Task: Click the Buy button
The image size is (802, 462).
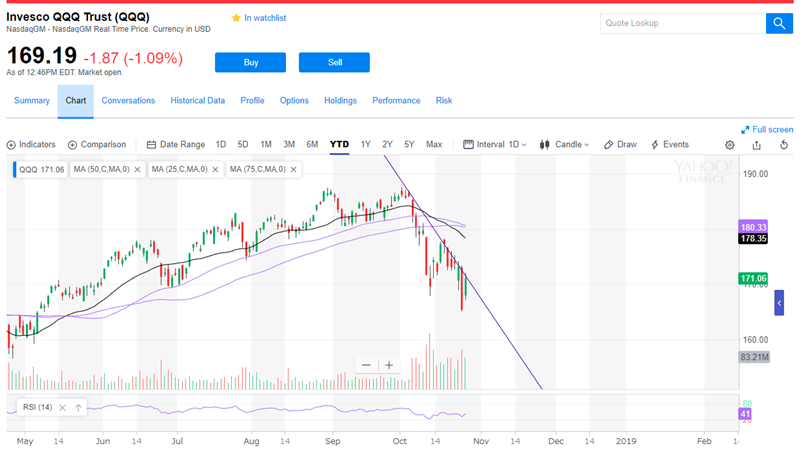Action: (x=250, y=62)
